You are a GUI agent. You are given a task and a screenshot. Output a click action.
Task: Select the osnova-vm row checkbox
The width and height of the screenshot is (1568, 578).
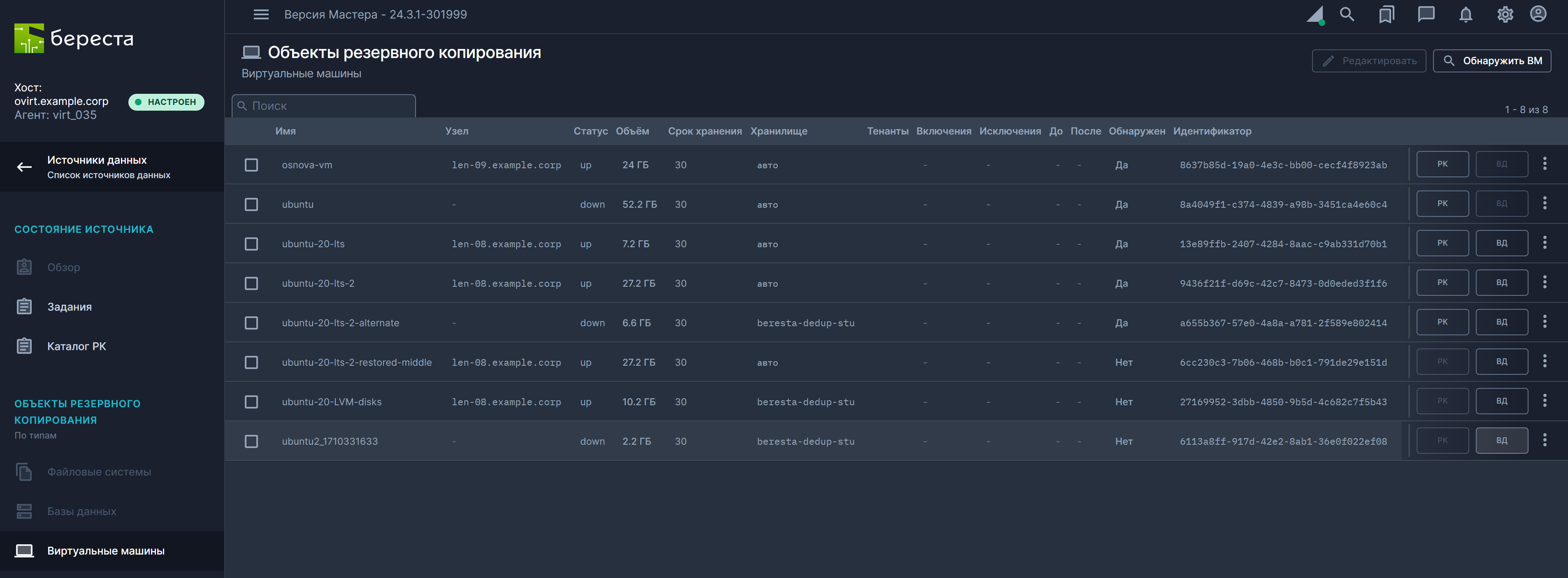pyautogui.click(x=251, y=165)
